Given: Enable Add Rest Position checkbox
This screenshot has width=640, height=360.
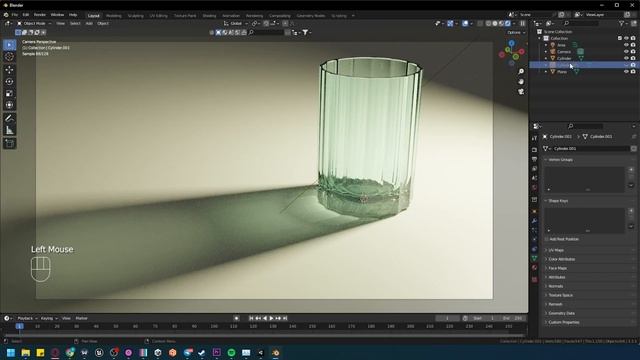Looking at the screenshot, I should (547, 239).
